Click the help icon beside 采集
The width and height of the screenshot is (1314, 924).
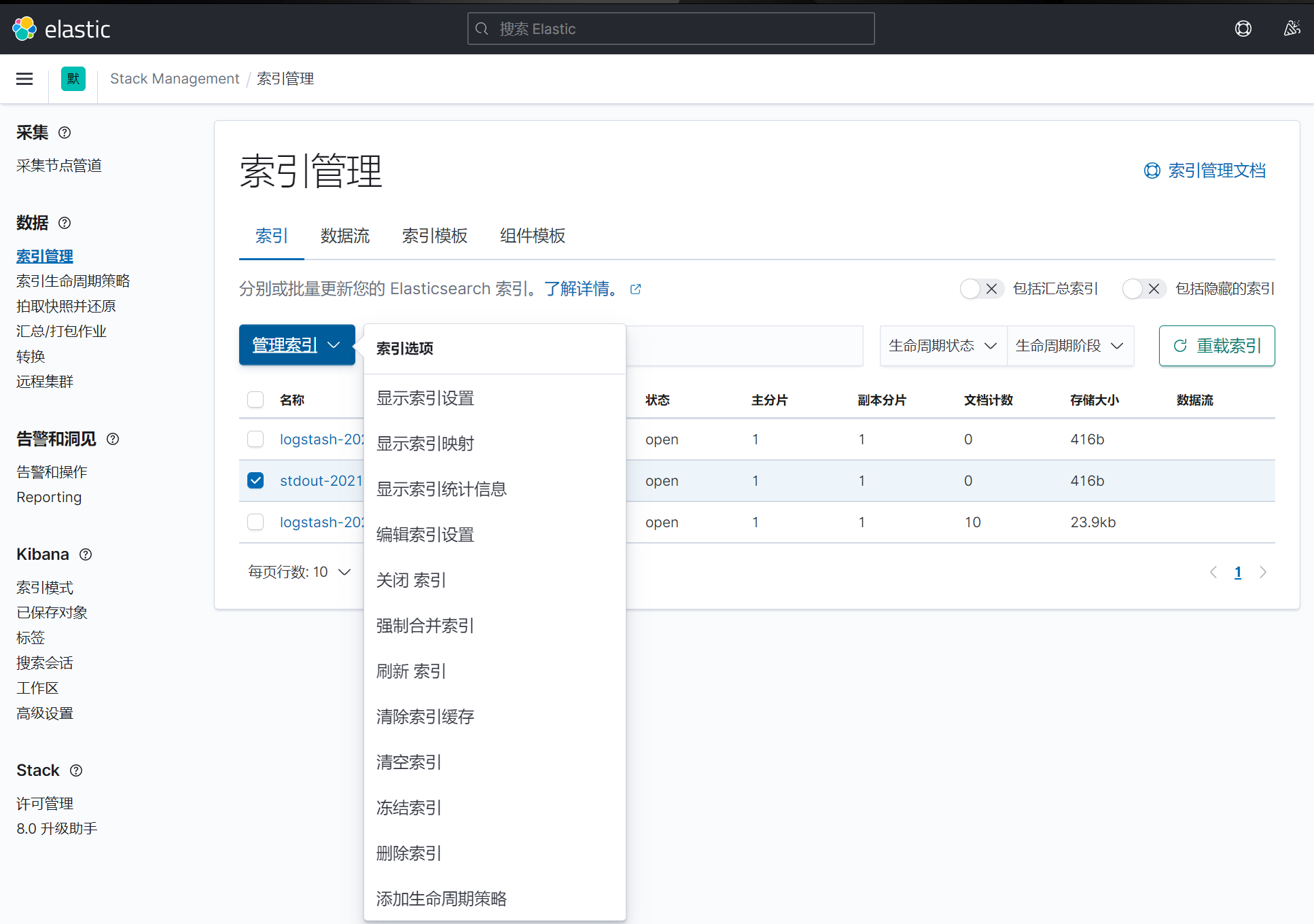pos(65,132)
